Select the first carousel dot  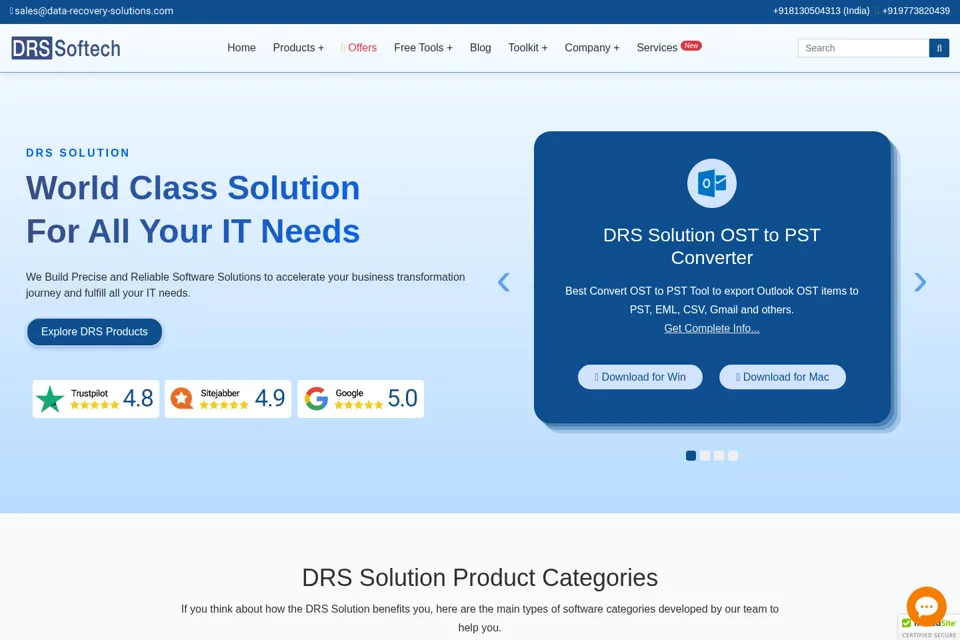691,456
